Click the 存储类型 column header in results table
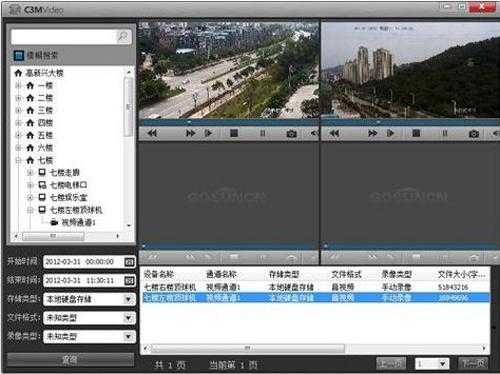The width and height of the screenshot is (500, 374). point(284,274)
